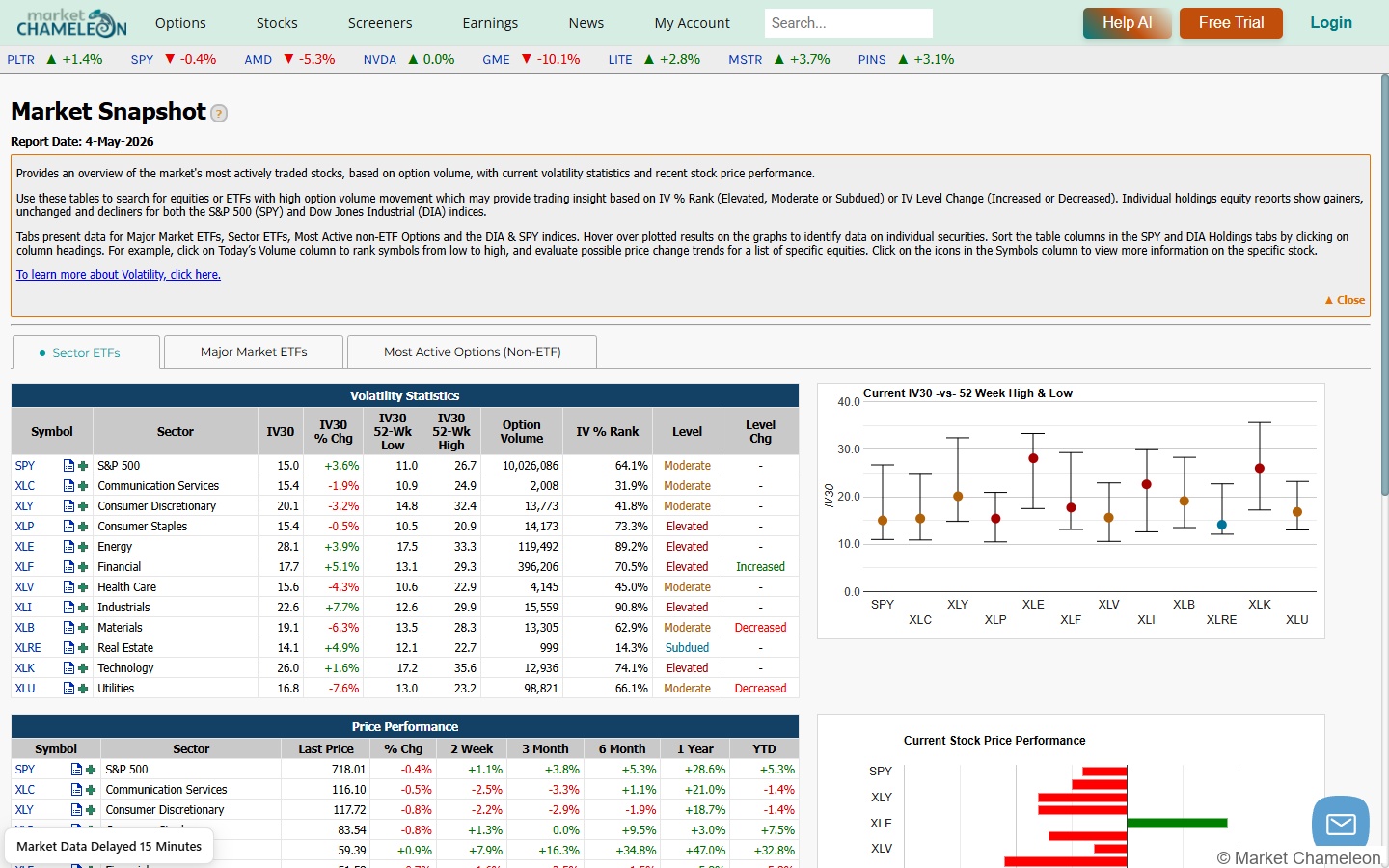
Task: Open the XLP document icon in the Consumer Staples row
Action: [68, 527]
